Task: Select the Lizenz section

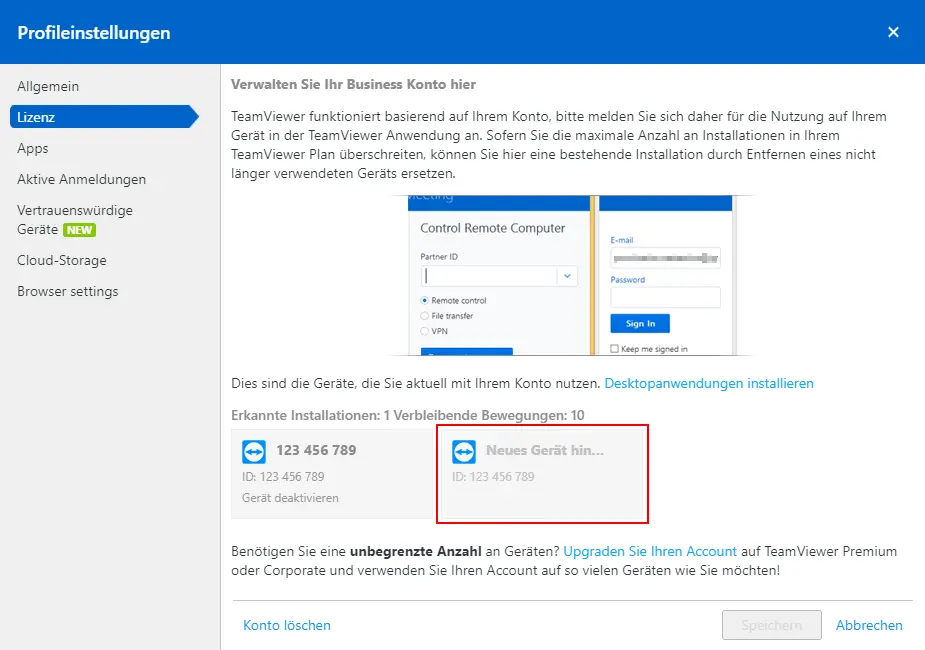Action: tap(104, 117)
